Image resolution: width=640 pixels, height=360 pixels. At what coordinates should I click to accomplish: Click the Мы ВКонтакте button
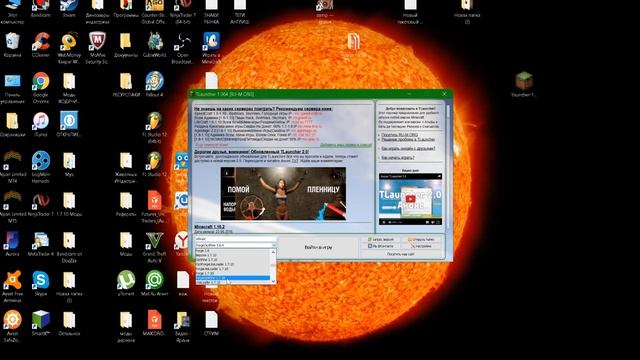(x=381, y=246)
